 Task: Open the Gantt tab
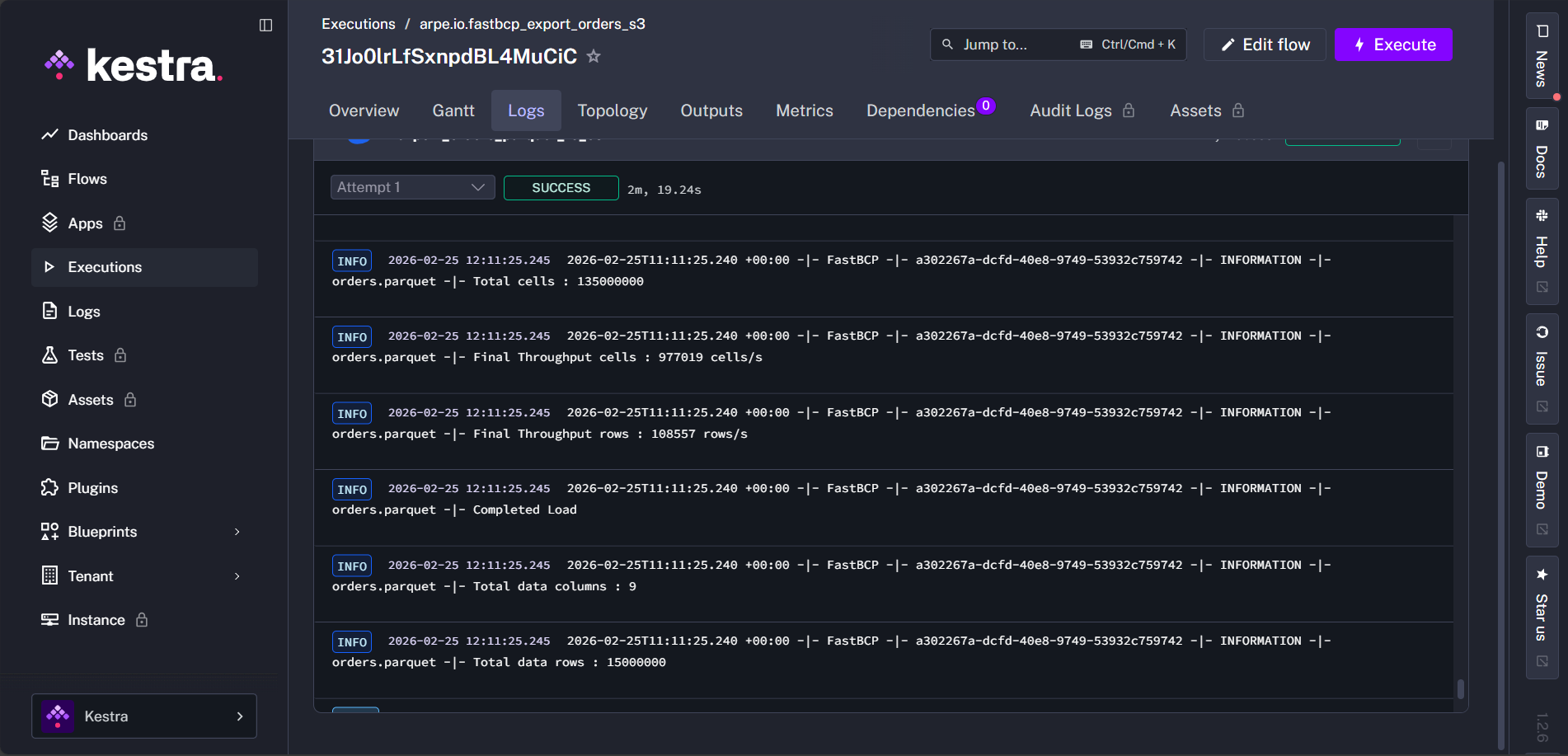pos(453,110)
